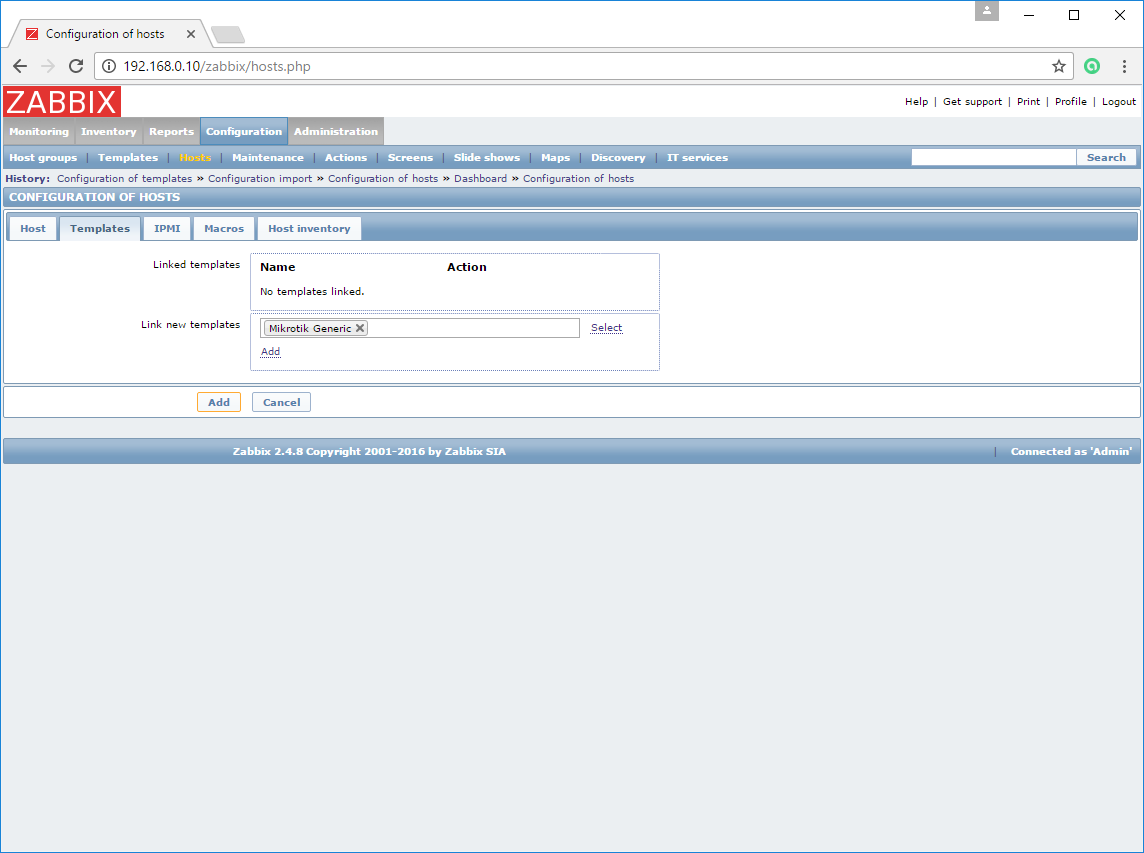Open Configuration of templates history link

point(125,179)
